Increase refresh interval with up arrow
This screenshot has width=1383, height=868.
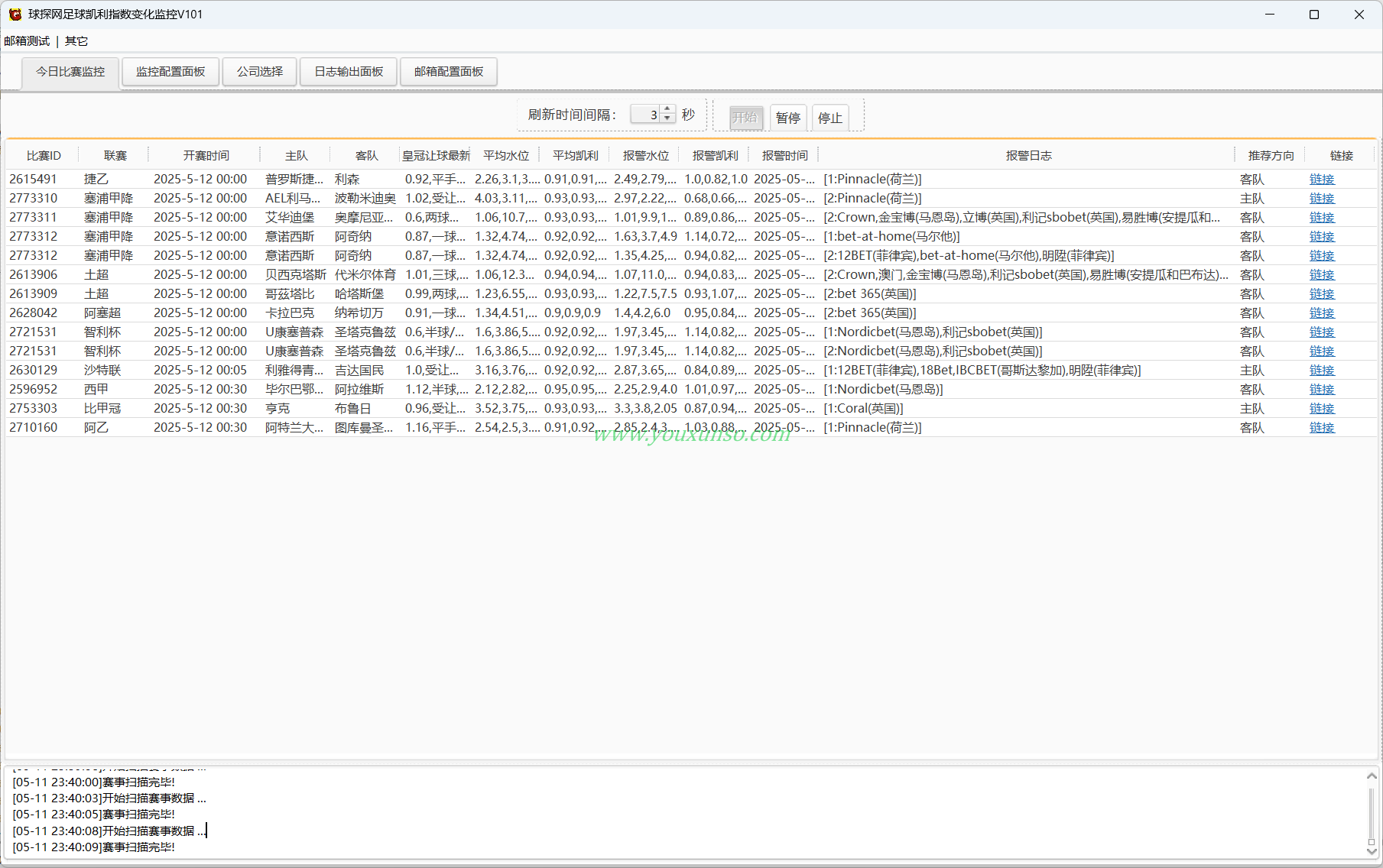click(x=667, y=110)
